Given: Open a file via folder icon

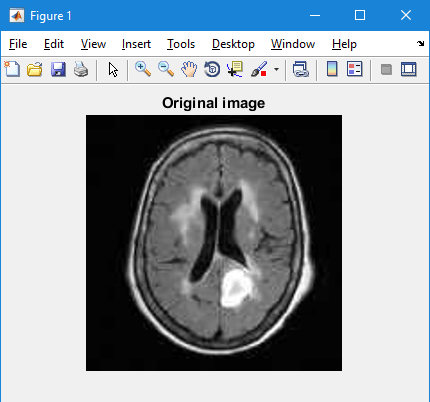Looking at the screenshot, I should (35, 69).
